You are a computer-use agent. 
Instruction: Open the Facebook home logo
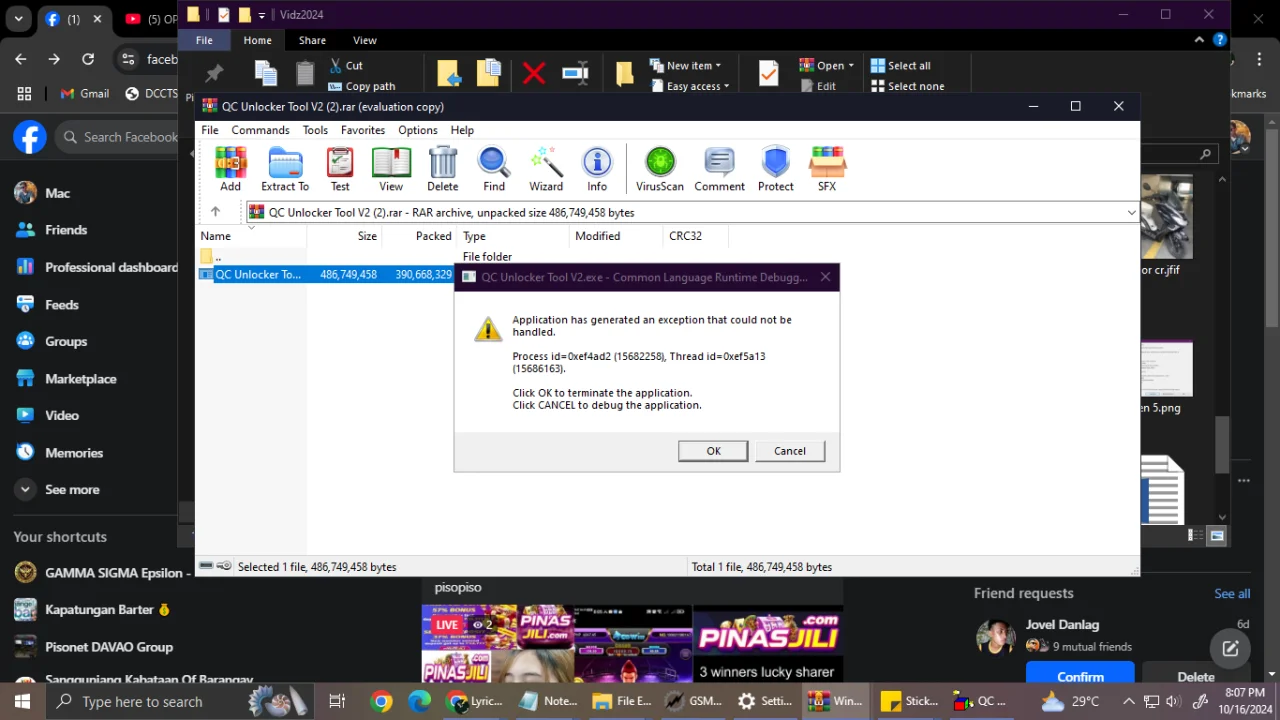click(x=30, y=137)
